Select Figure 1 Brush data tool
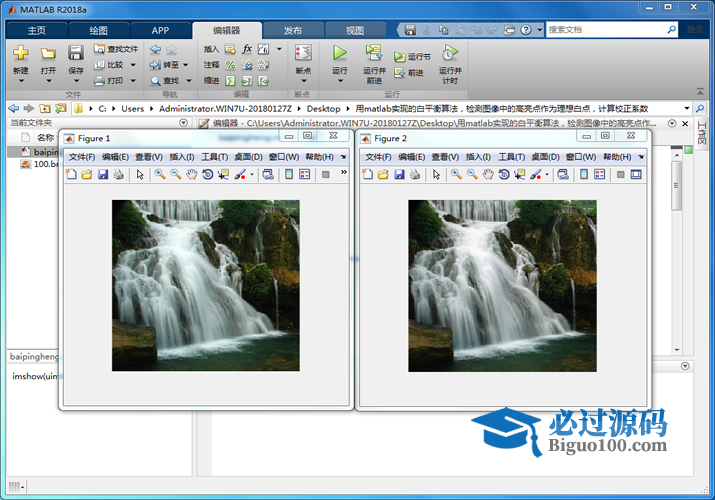 (240, 174)
